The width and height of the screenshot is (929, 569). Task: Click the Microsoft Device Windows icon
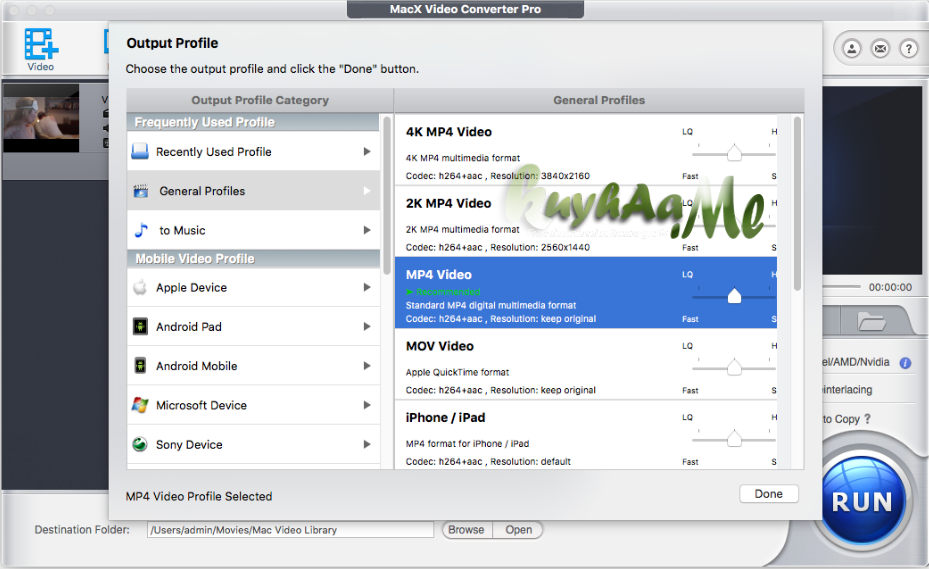point(140,405)
